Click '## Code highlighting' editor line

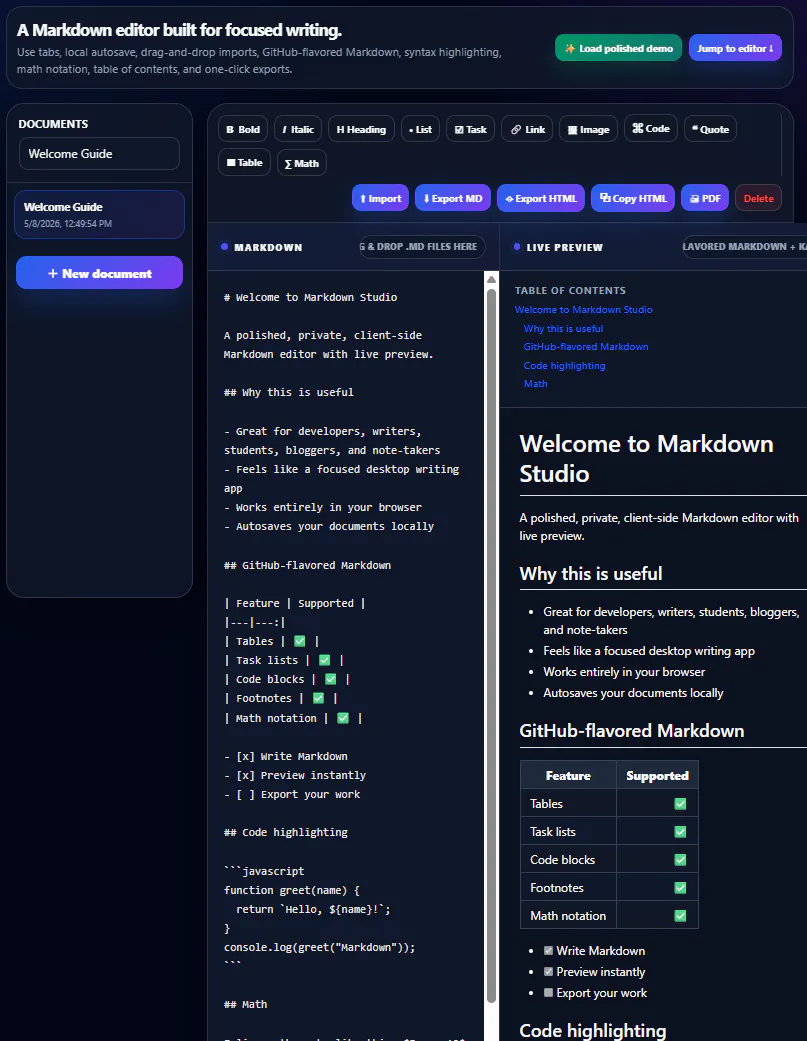coord(285,832)
